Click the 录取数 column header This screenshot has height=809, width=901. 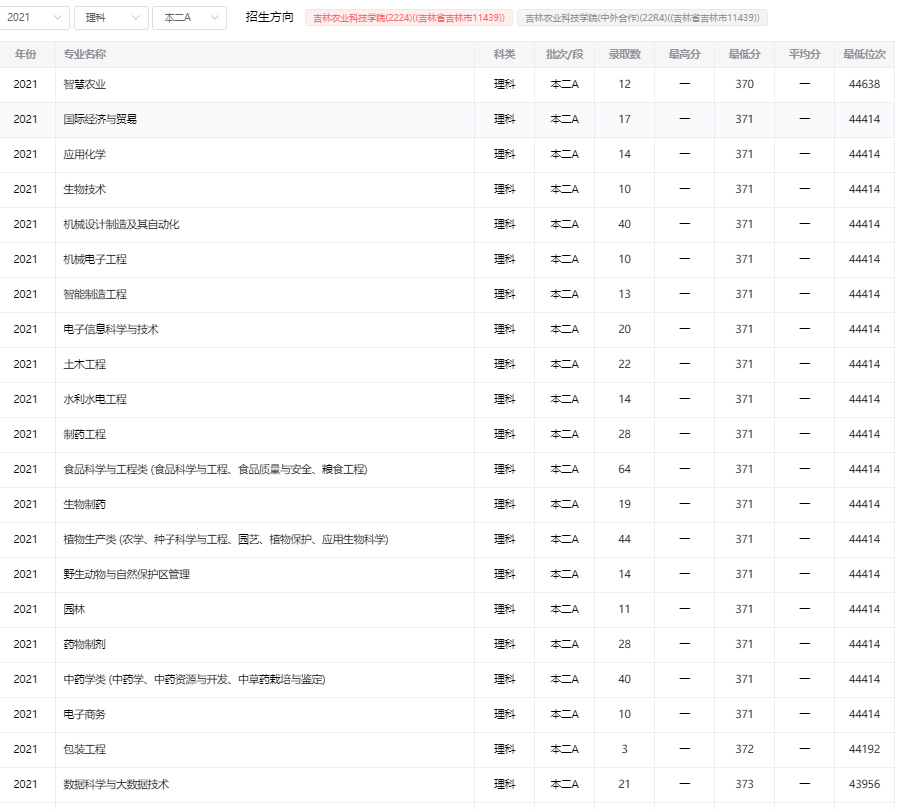click(x=625, y=55)
